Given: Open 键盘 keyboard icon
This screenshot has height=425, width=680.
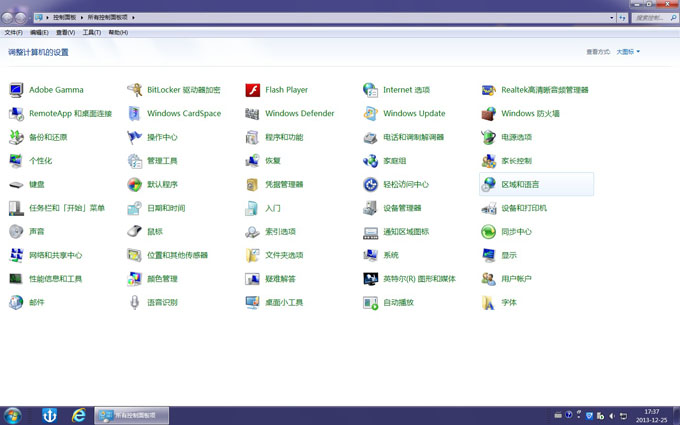Looking at the screenshot, I should click(x=16, y=185).
